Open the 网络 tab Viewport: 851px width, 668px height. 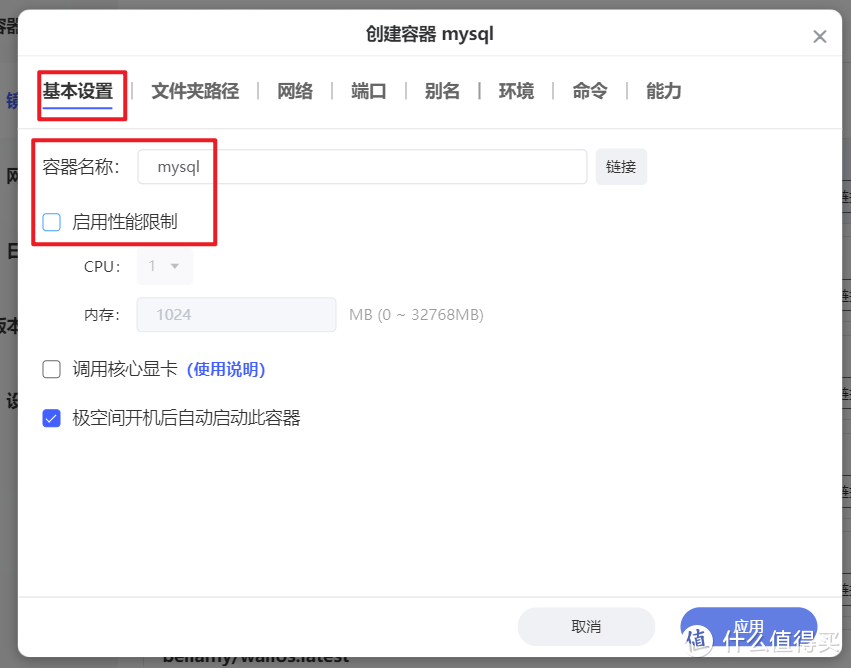click(x=295, y=91)
